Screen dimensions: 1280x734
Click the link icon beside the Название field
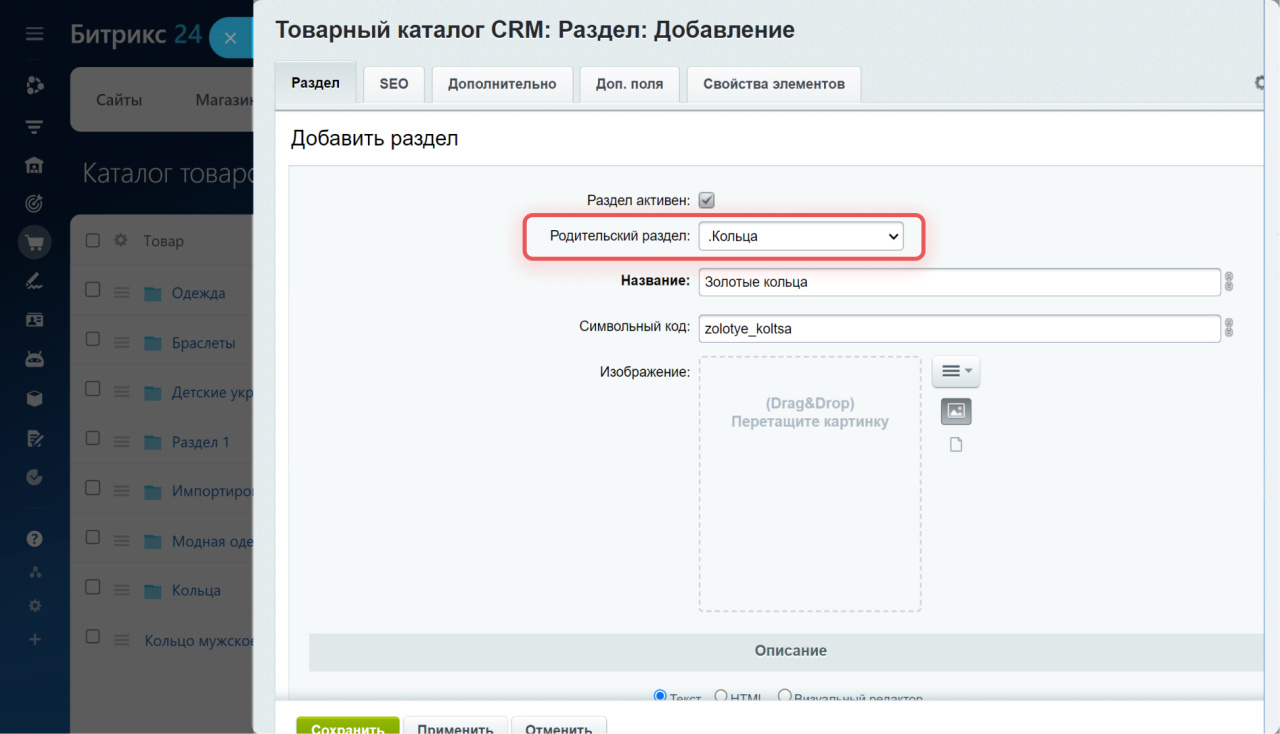pyautogui.click(x=1229, y=282)
